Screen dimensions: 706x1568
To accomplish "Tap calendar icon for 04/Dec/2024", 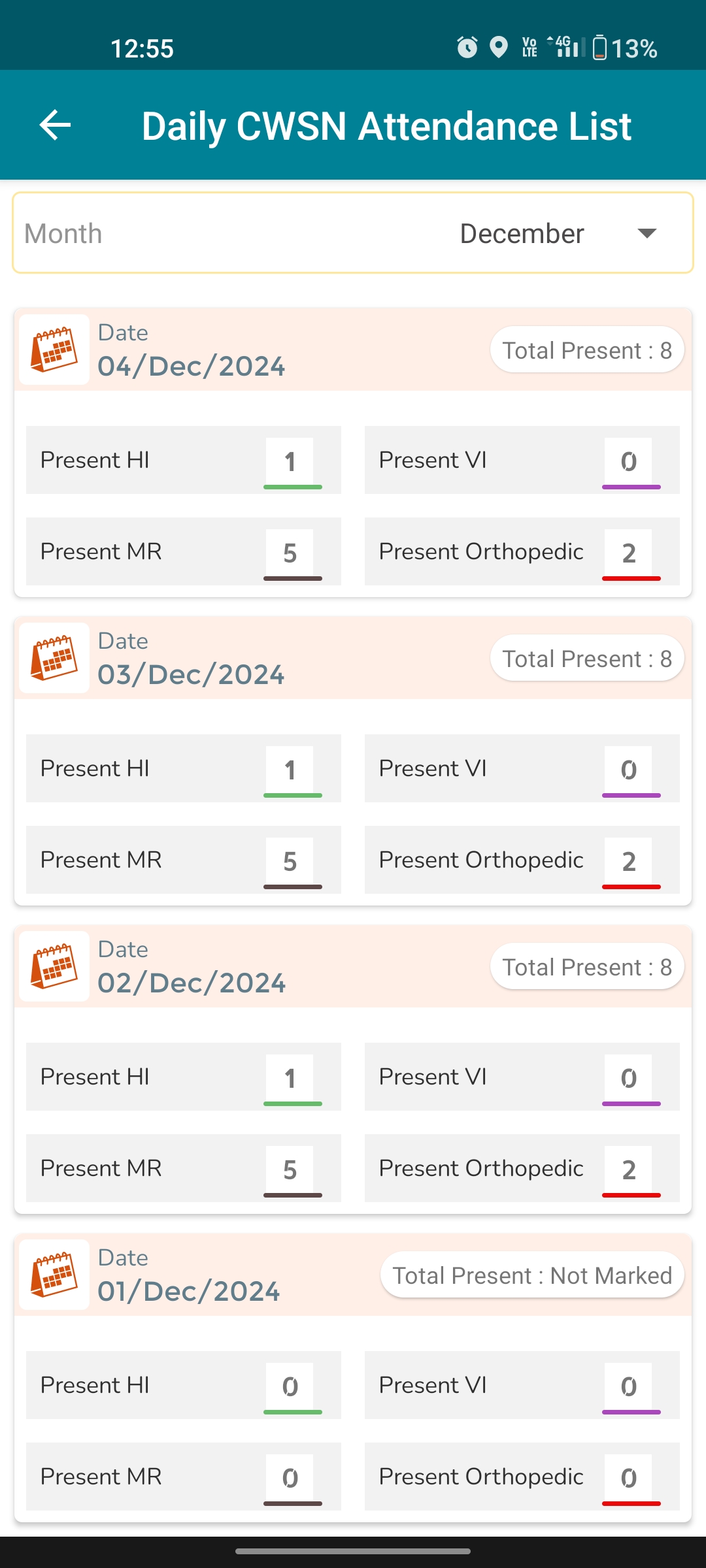I will 54,350.
